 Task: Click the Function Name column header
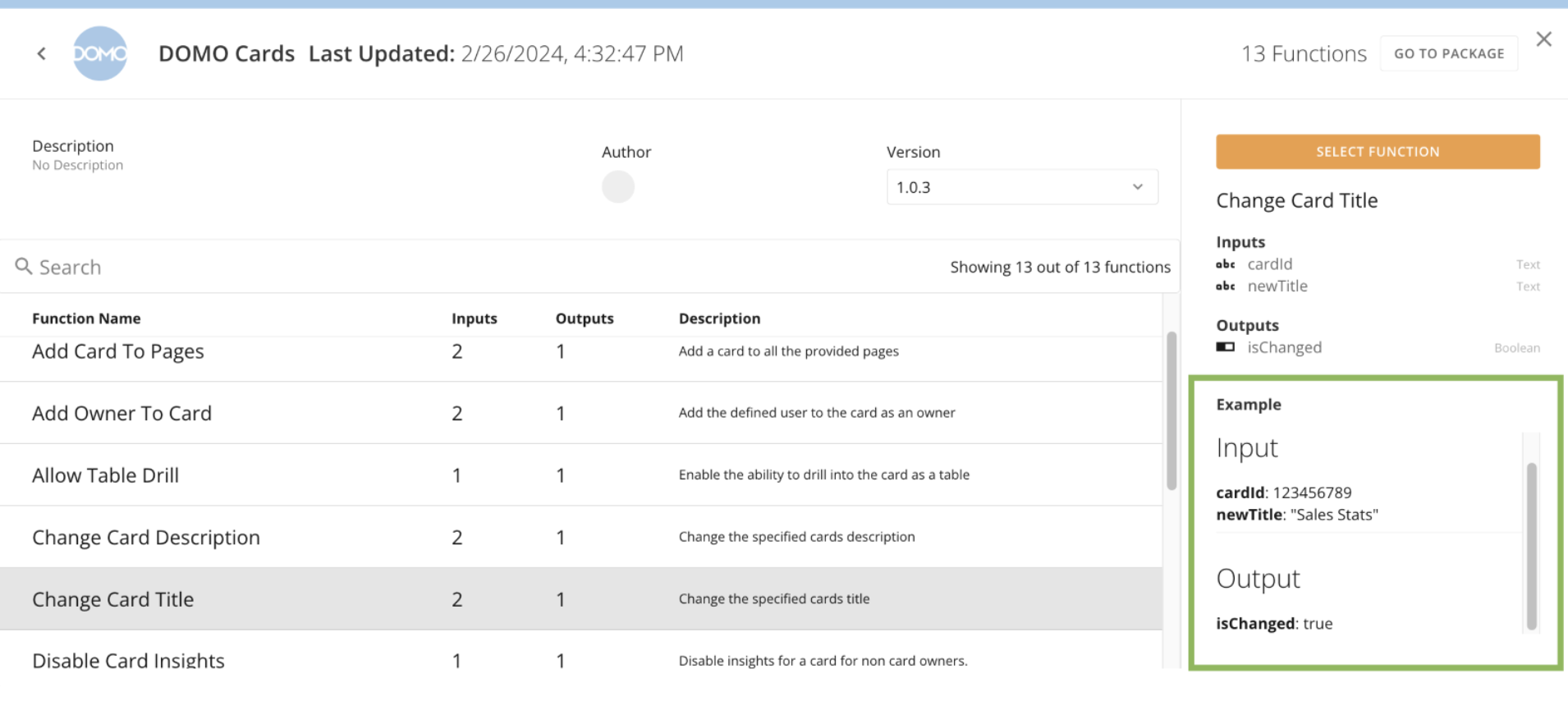[x=86, y=318]
